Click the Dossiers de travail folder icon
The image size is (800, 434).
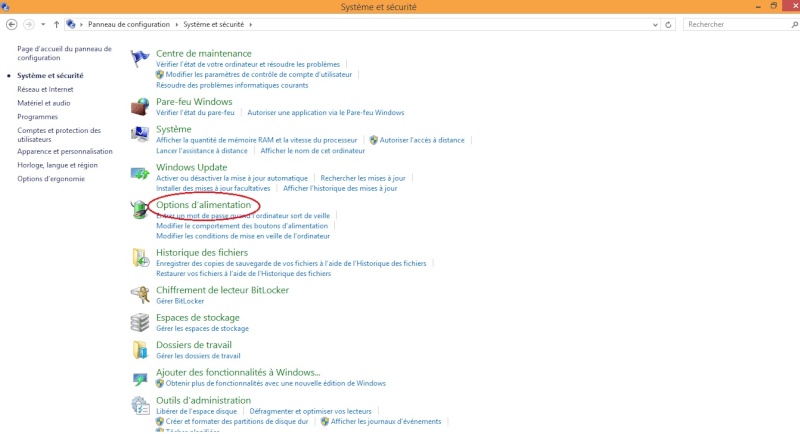point(140,350)
